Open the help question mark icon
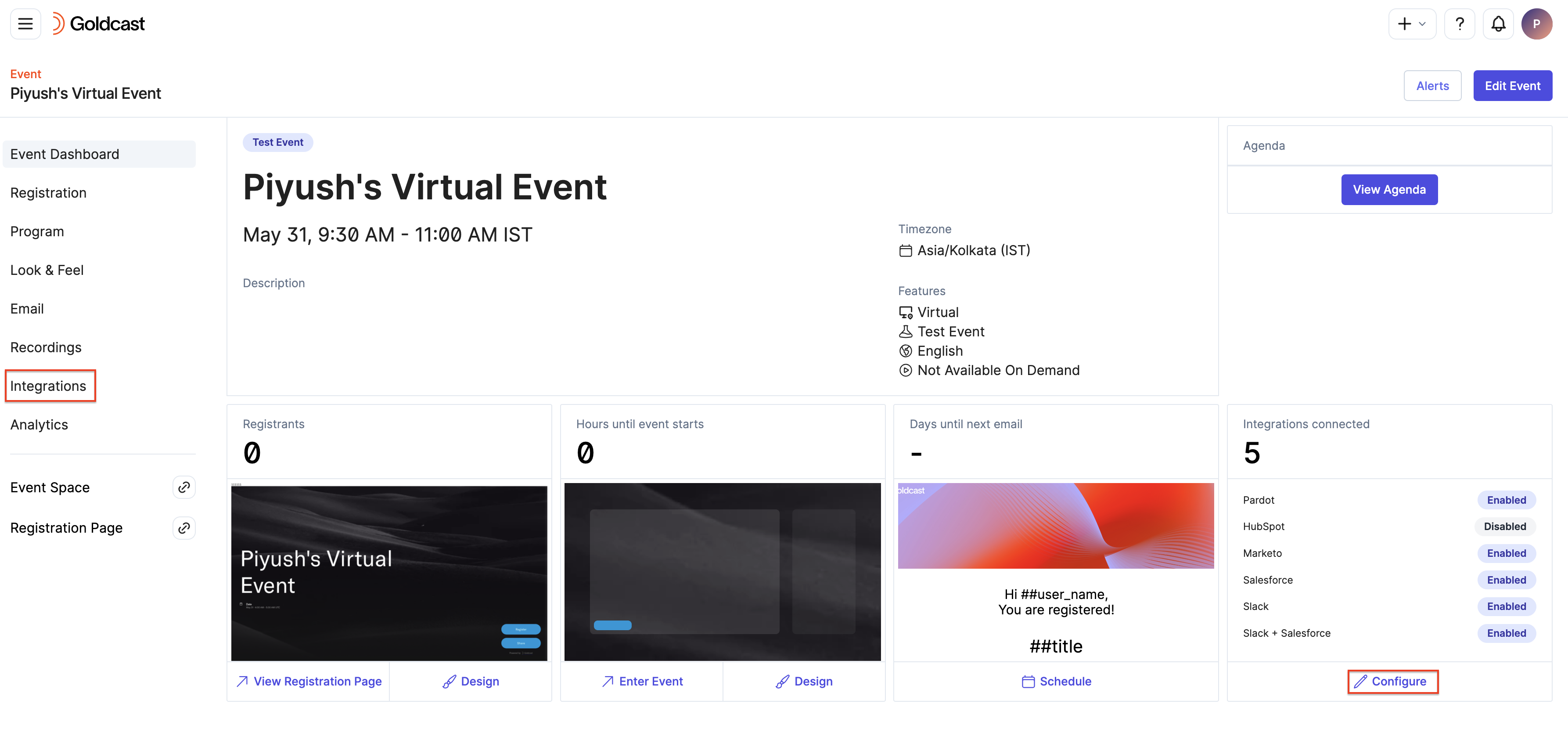 (x=1459, y=24)
